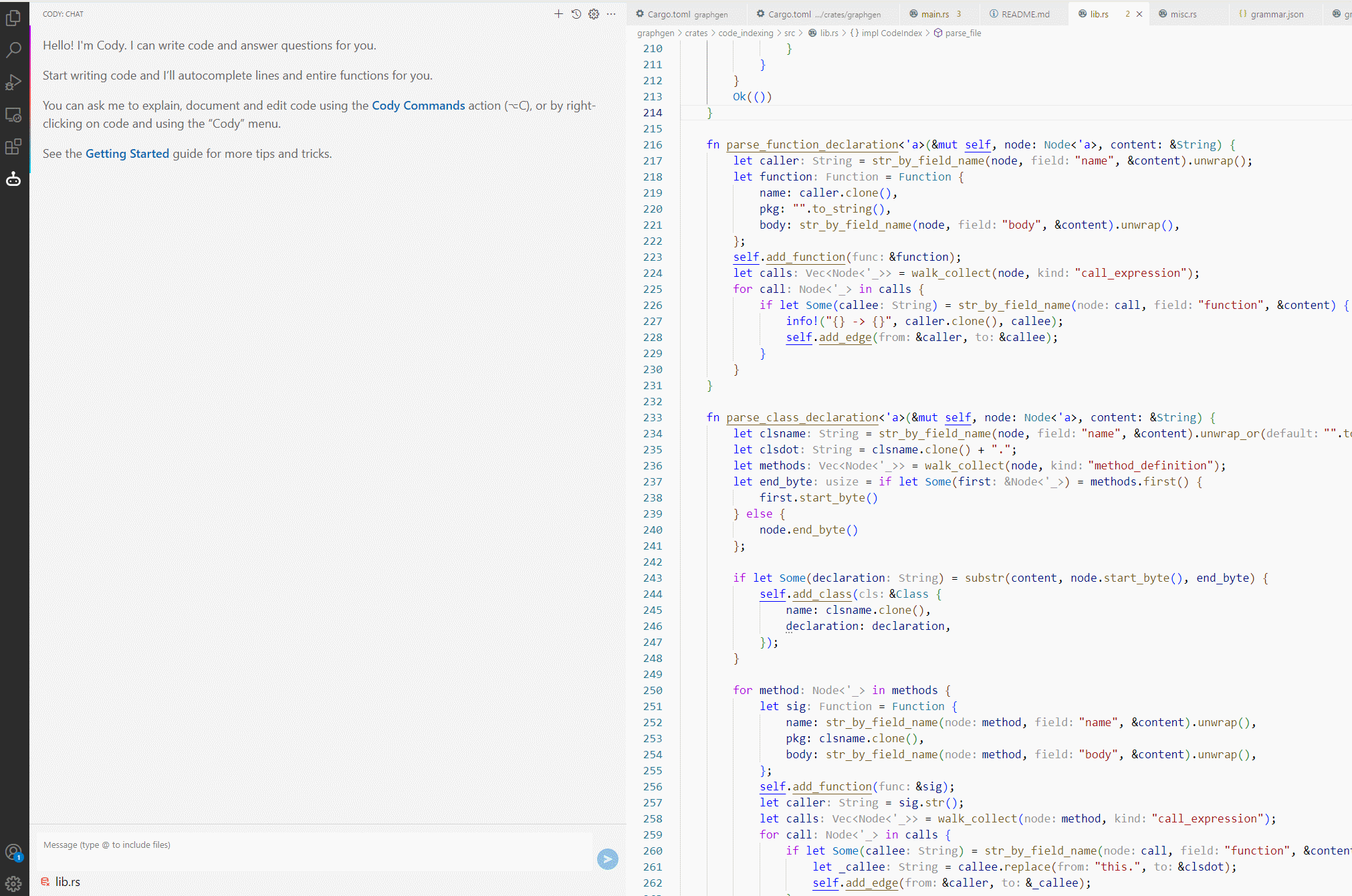The image size is (1352, 896).
Task: Select the Cody robot icon in sidebar
Action: click(x=13, y=179)
